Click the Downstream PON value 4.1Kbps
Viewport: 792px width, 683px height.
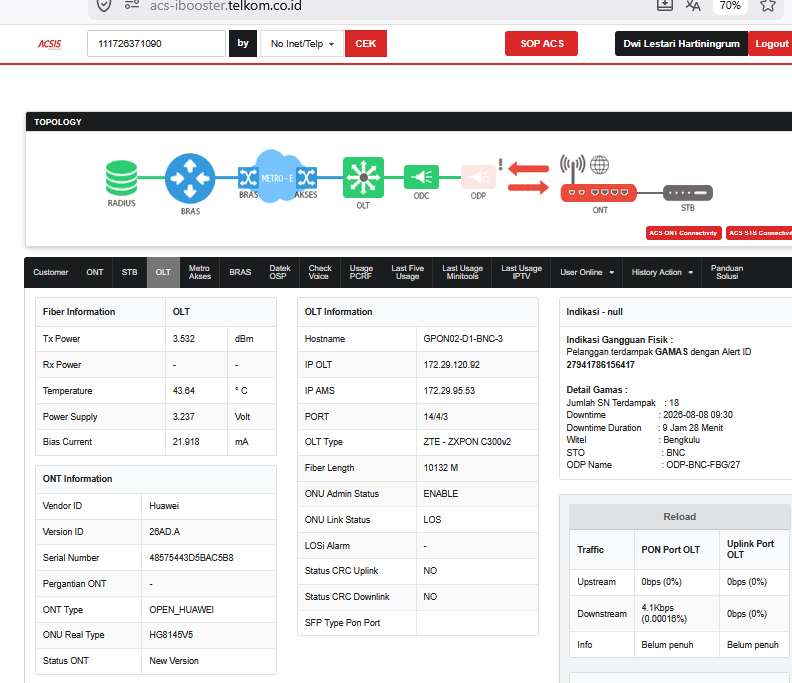(658, 608)
